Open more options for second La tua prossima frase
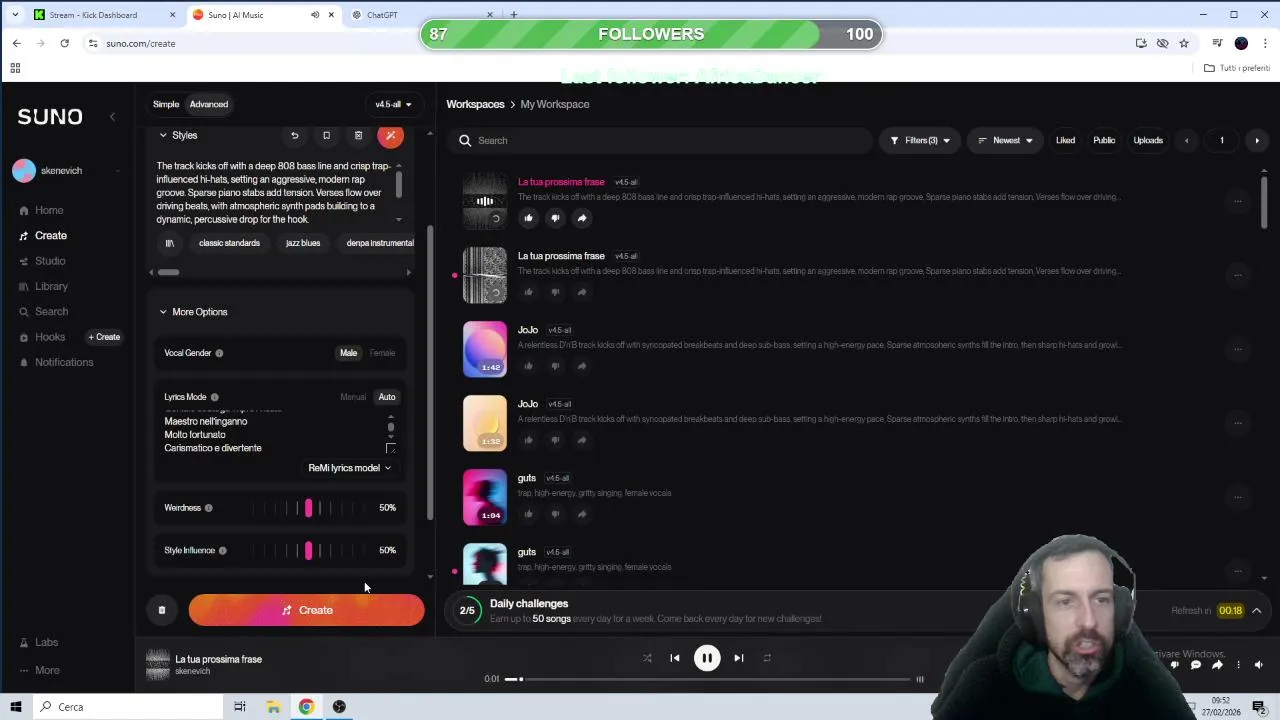This screenshot has height=720, width=1280. coord(1237,275)
